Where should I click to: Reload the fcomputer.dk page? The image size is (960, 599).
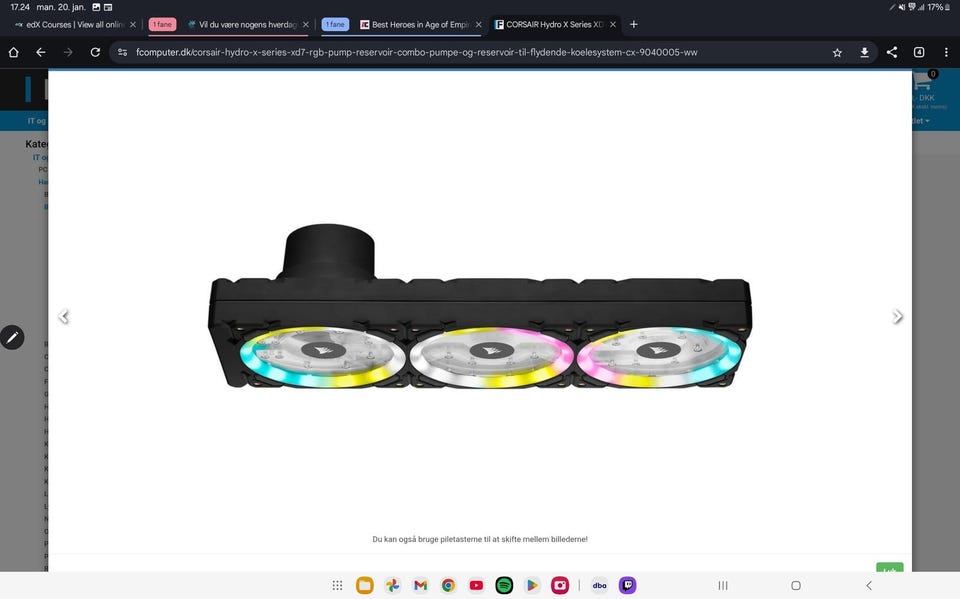[95, 53]
